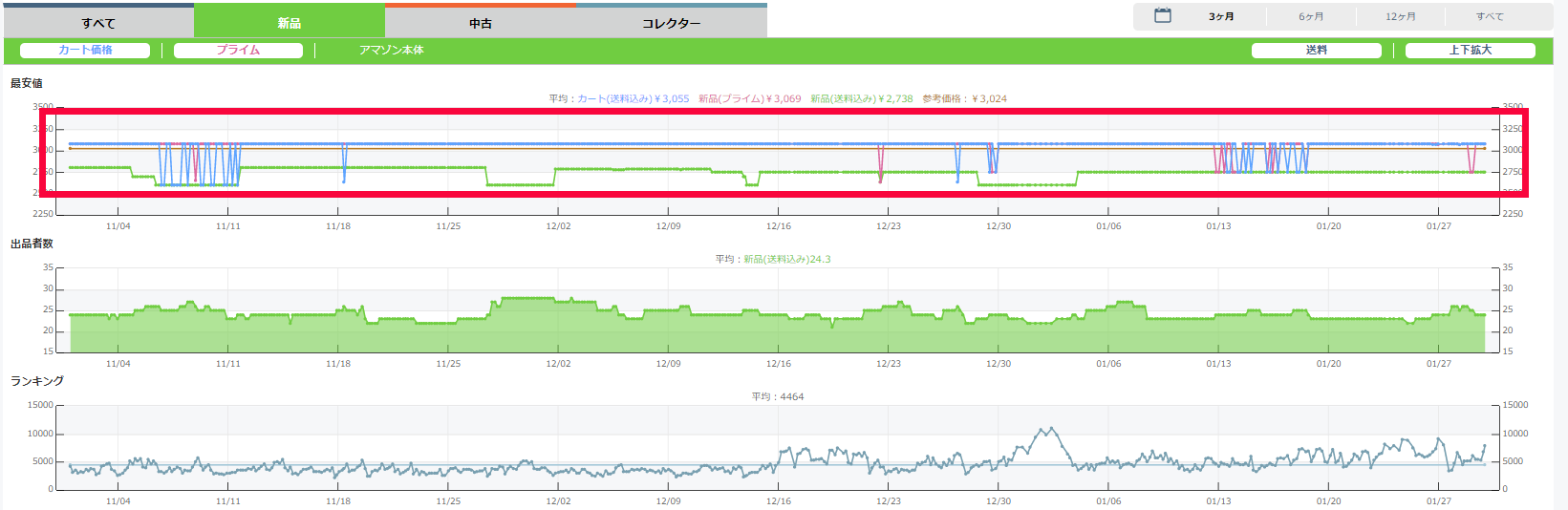1568x510 pixels.
Task: Set the period to 6ヶ月
Action: tap(1311, 17)
